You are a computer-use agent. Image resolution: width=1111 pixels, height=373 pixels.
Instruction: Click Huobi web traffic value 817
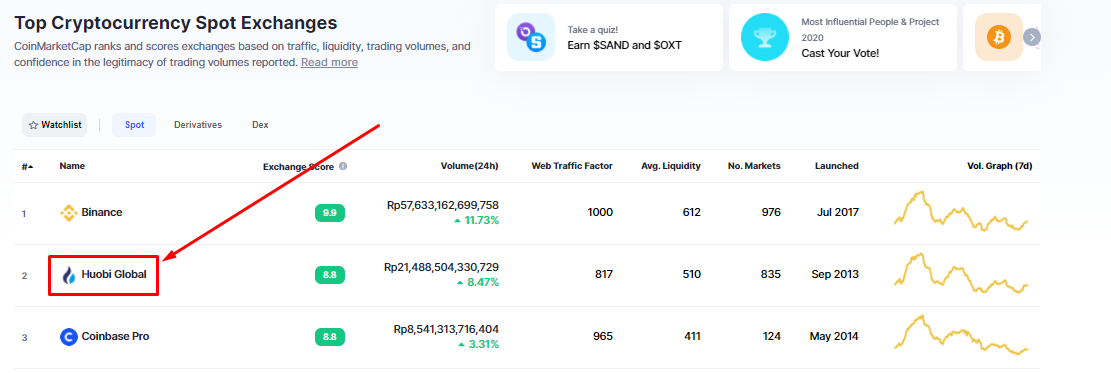604,274
